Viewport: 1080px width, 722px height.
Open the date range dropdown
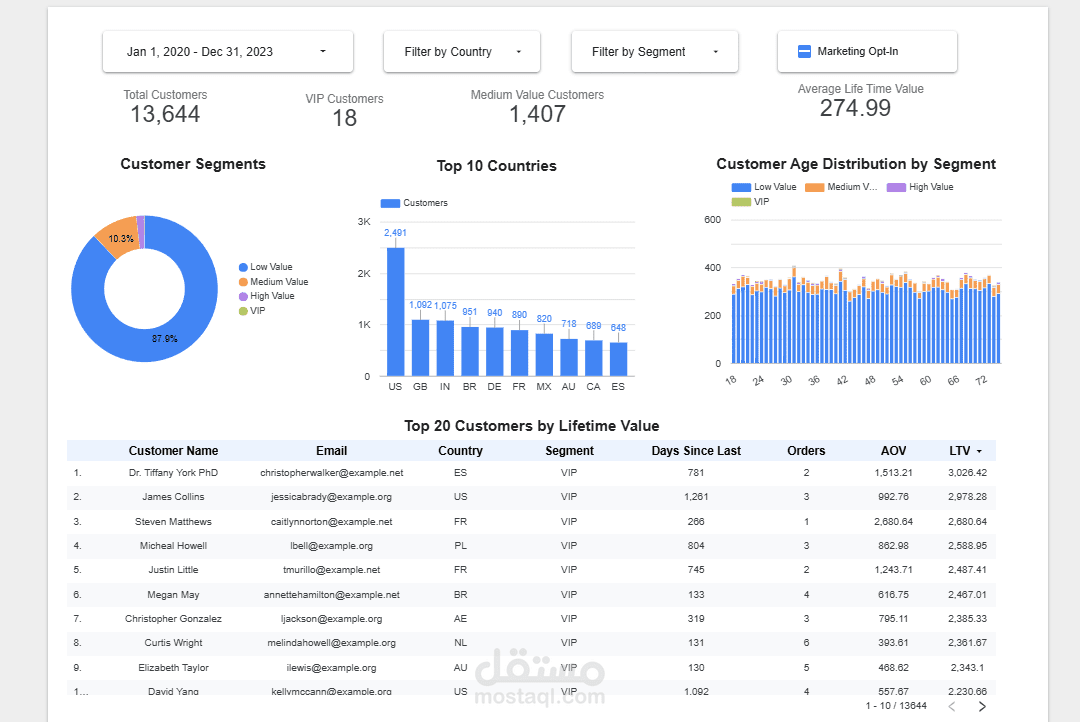coord(227,52)
